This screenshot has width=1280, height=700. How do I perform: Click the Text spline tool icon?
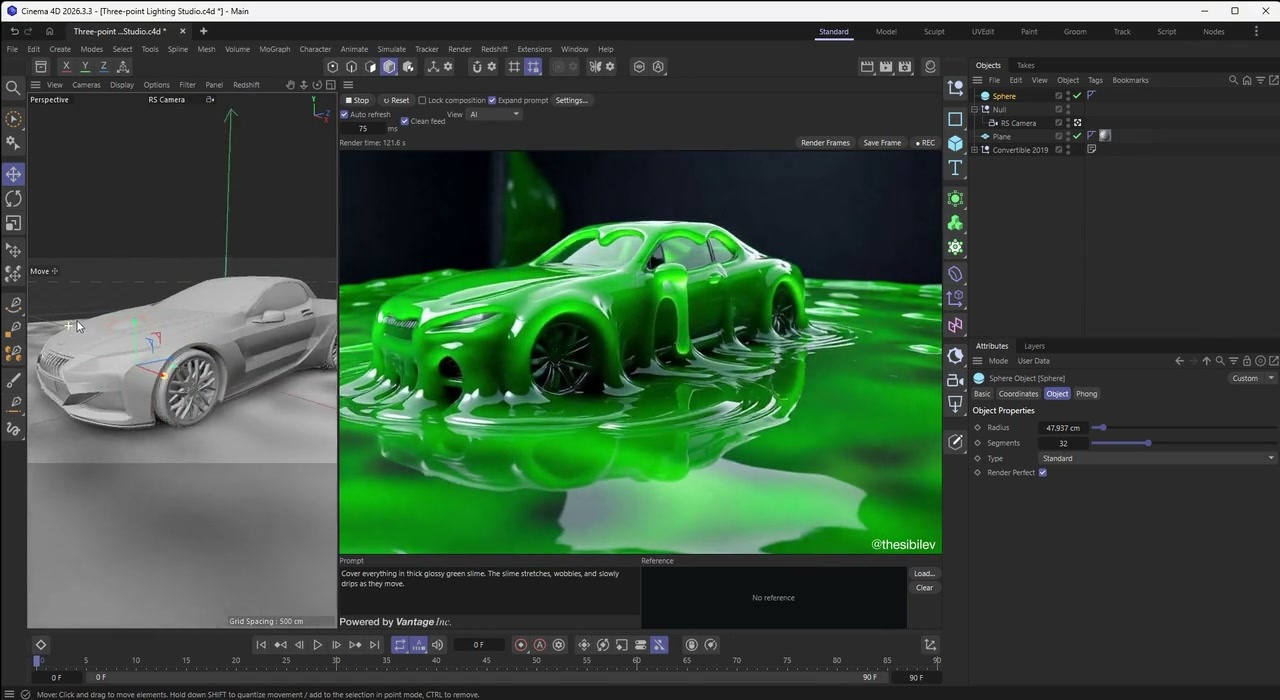(955, 168)
